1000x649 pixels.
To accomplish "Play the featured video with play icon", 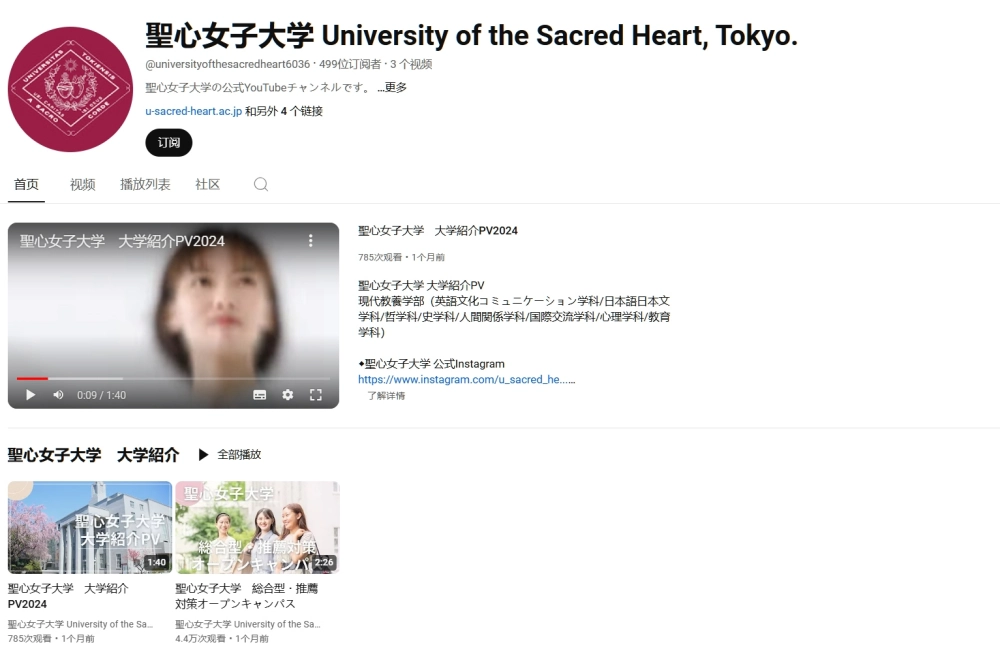I will [30, 395].
